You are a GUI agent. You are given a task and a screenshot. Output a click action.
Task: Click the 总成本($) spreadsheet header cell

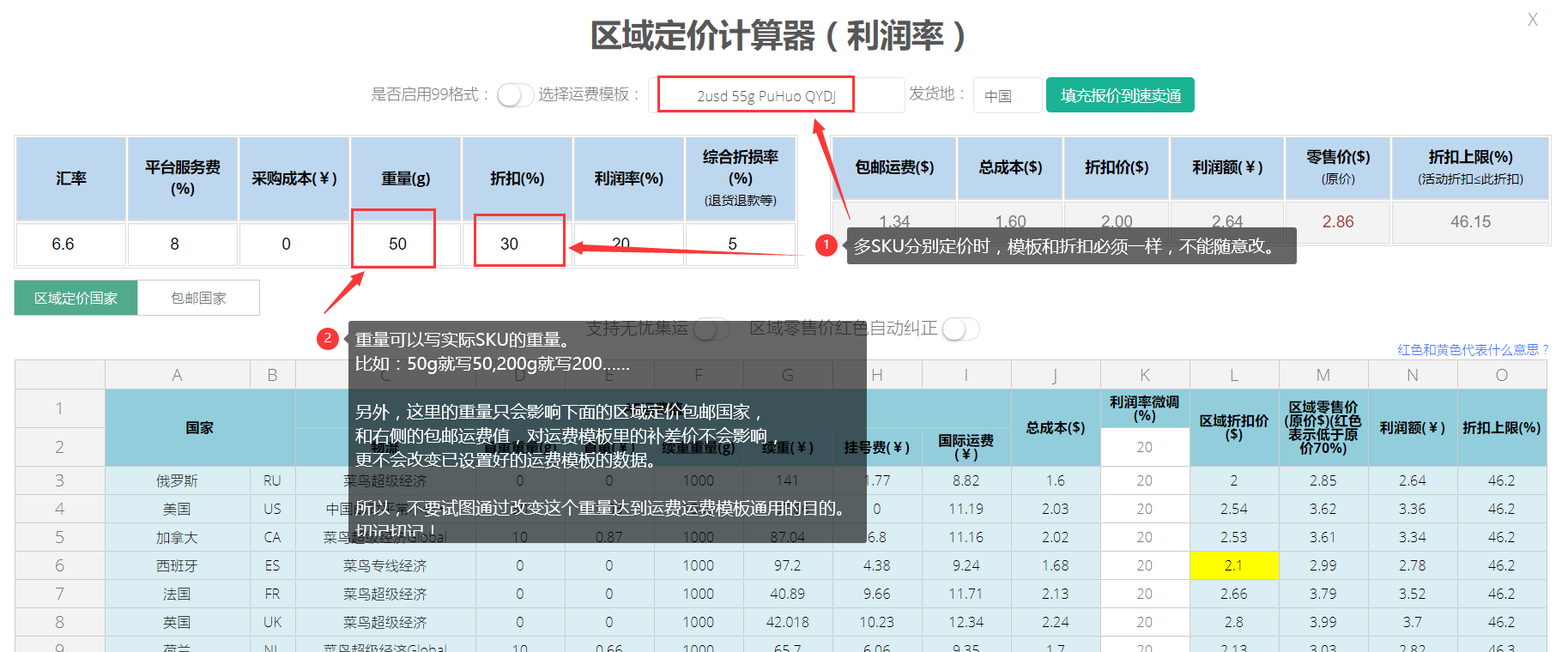click(x=1056, y=427)
